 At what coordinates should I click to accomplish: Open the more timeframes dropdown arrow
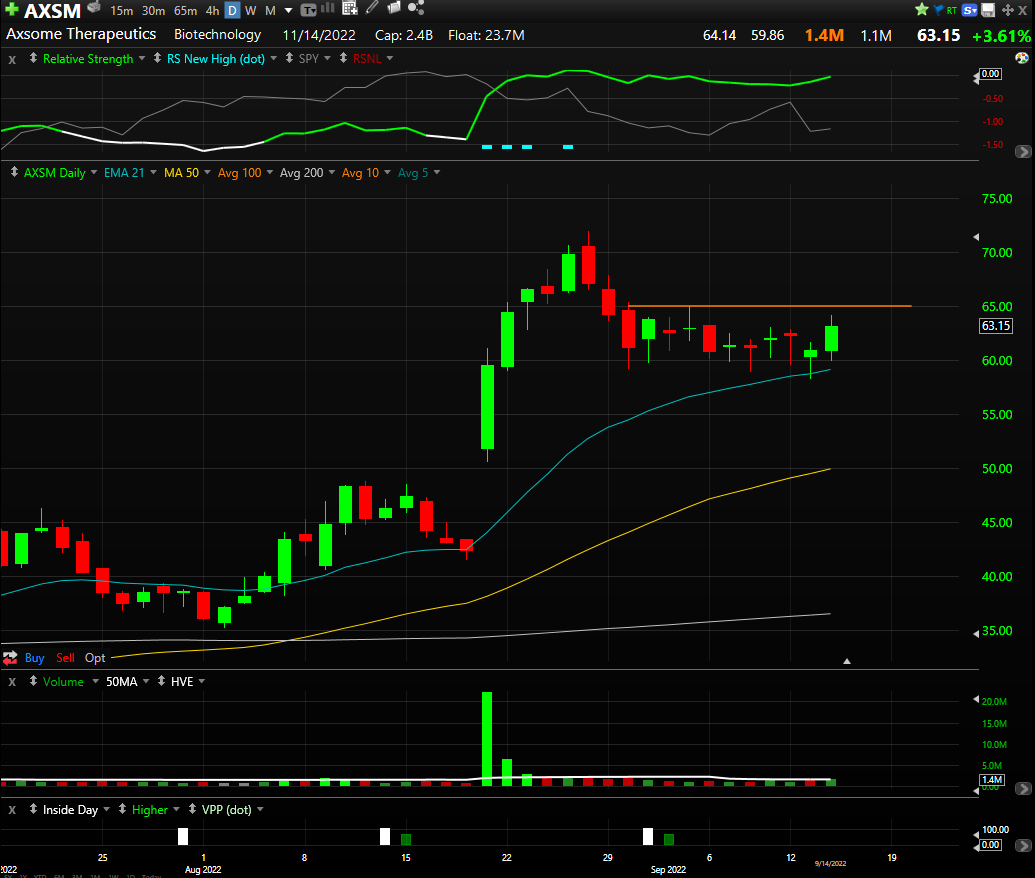[x=288, y=11]
